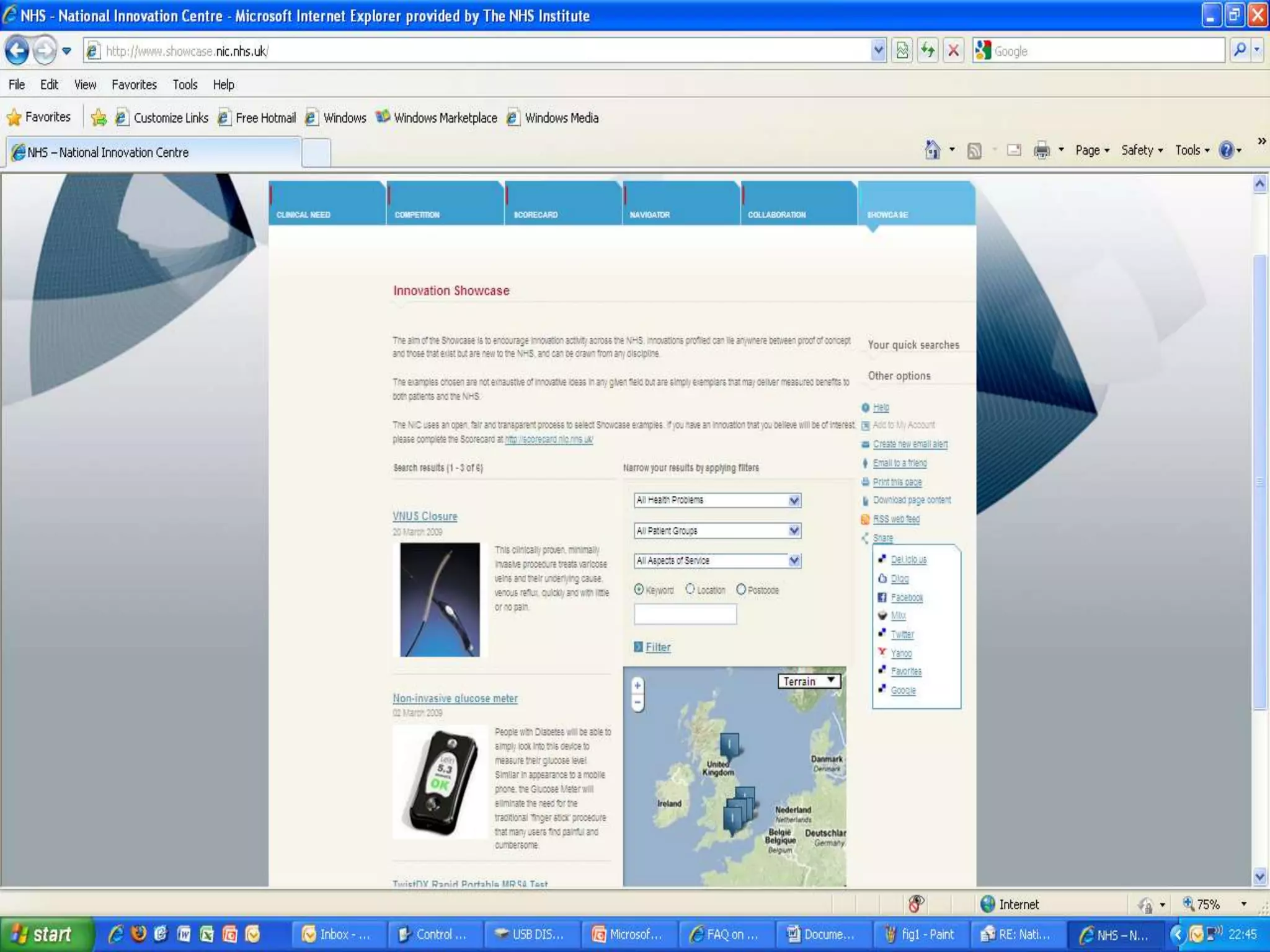1270x952 pixels.
Task: Switch to the Scorecard navigation tab
Action: coord(536,214)
